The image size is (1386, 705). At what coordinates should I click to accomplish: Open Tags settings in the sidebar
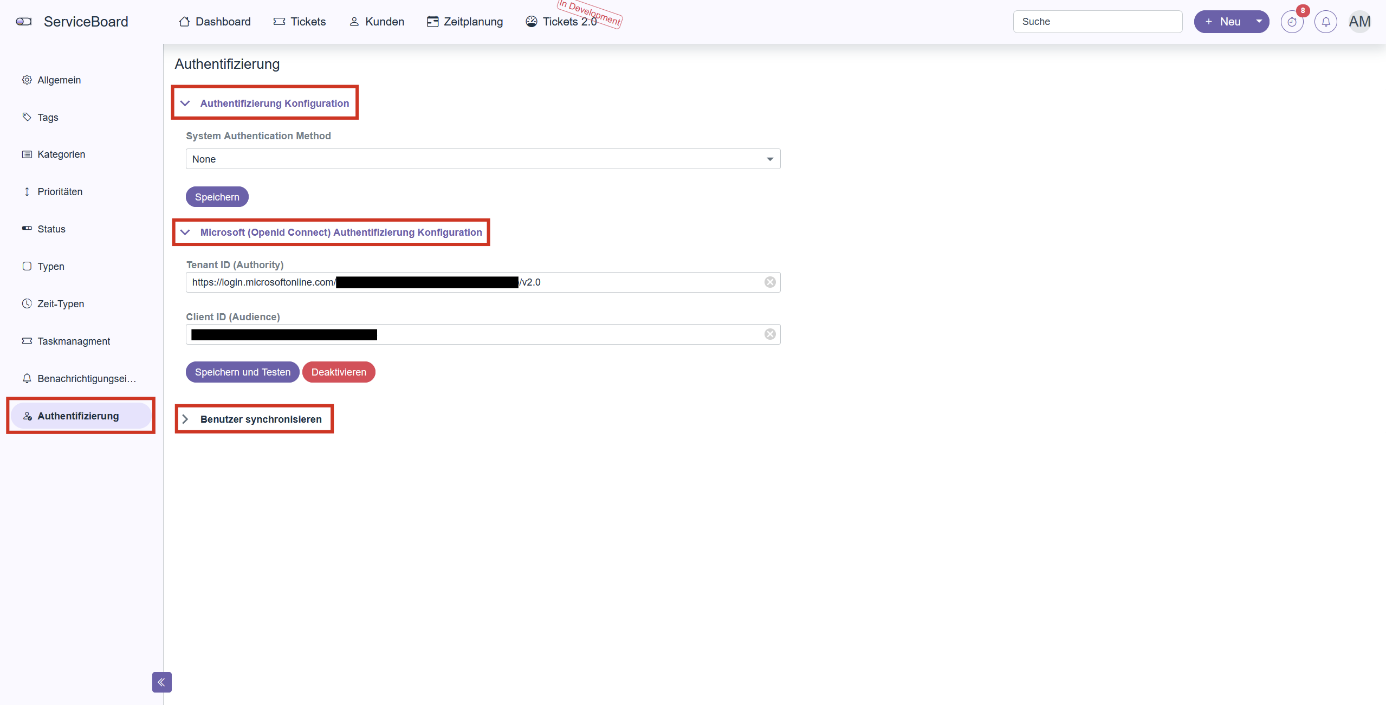(48, 117)
